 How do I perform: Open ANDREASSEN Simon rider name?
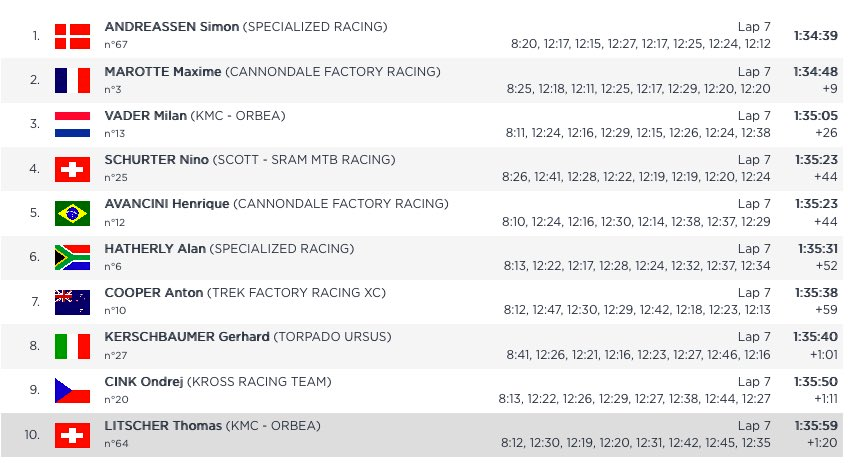pos(172,27)
